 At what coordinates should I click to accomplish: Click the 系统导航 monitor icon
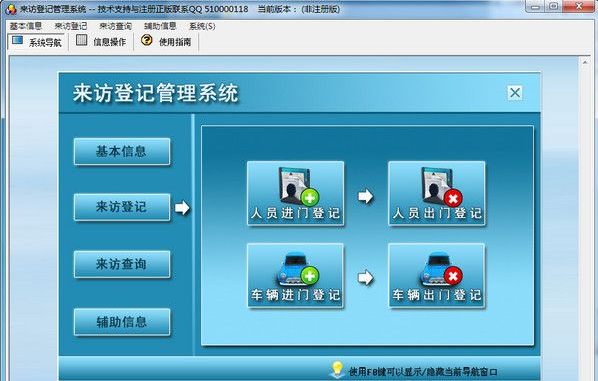point(18,40)
